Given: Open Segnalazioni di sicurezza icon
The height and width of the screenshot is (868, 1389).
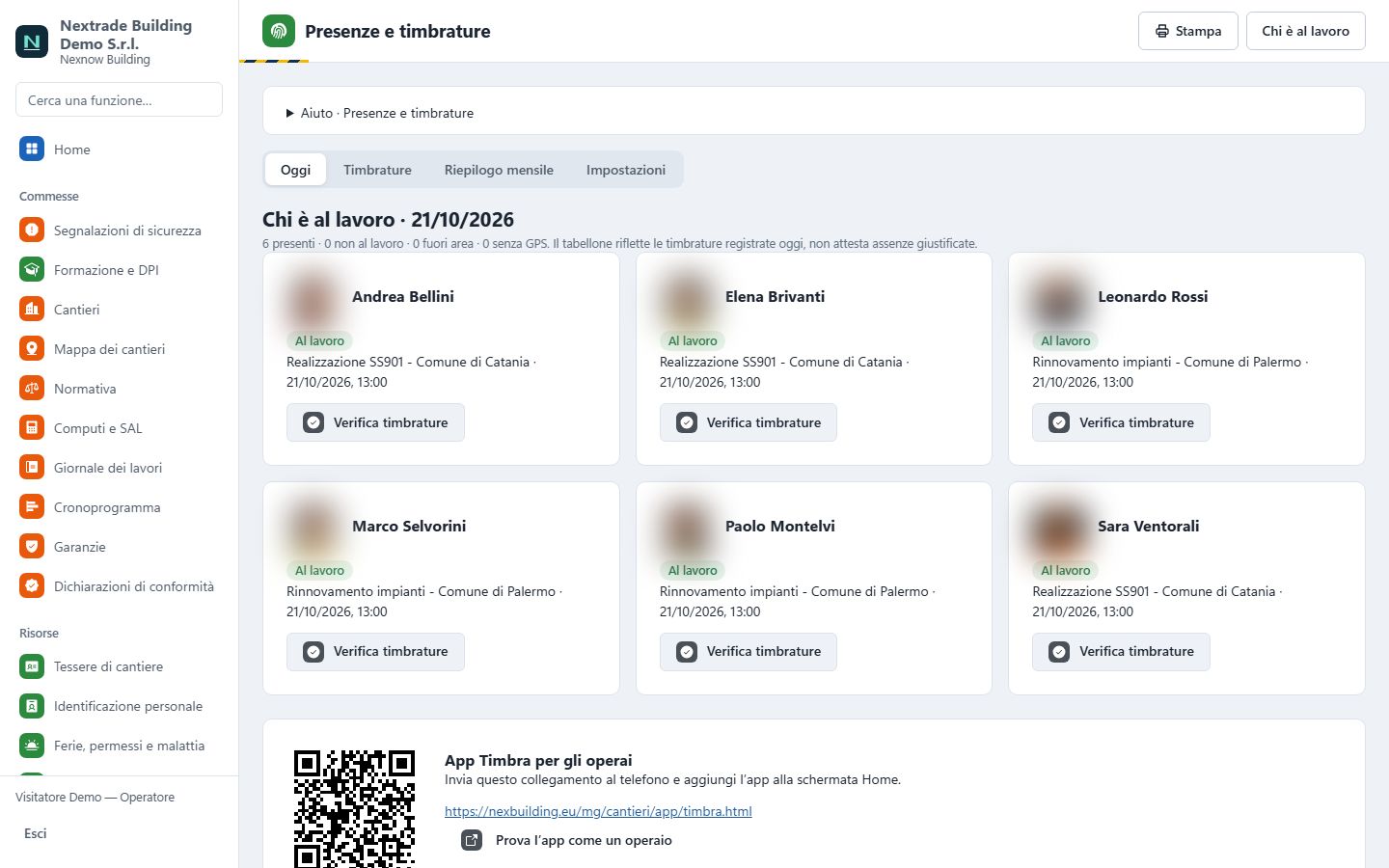Looking at the screenshot, I should pos(32,231).
